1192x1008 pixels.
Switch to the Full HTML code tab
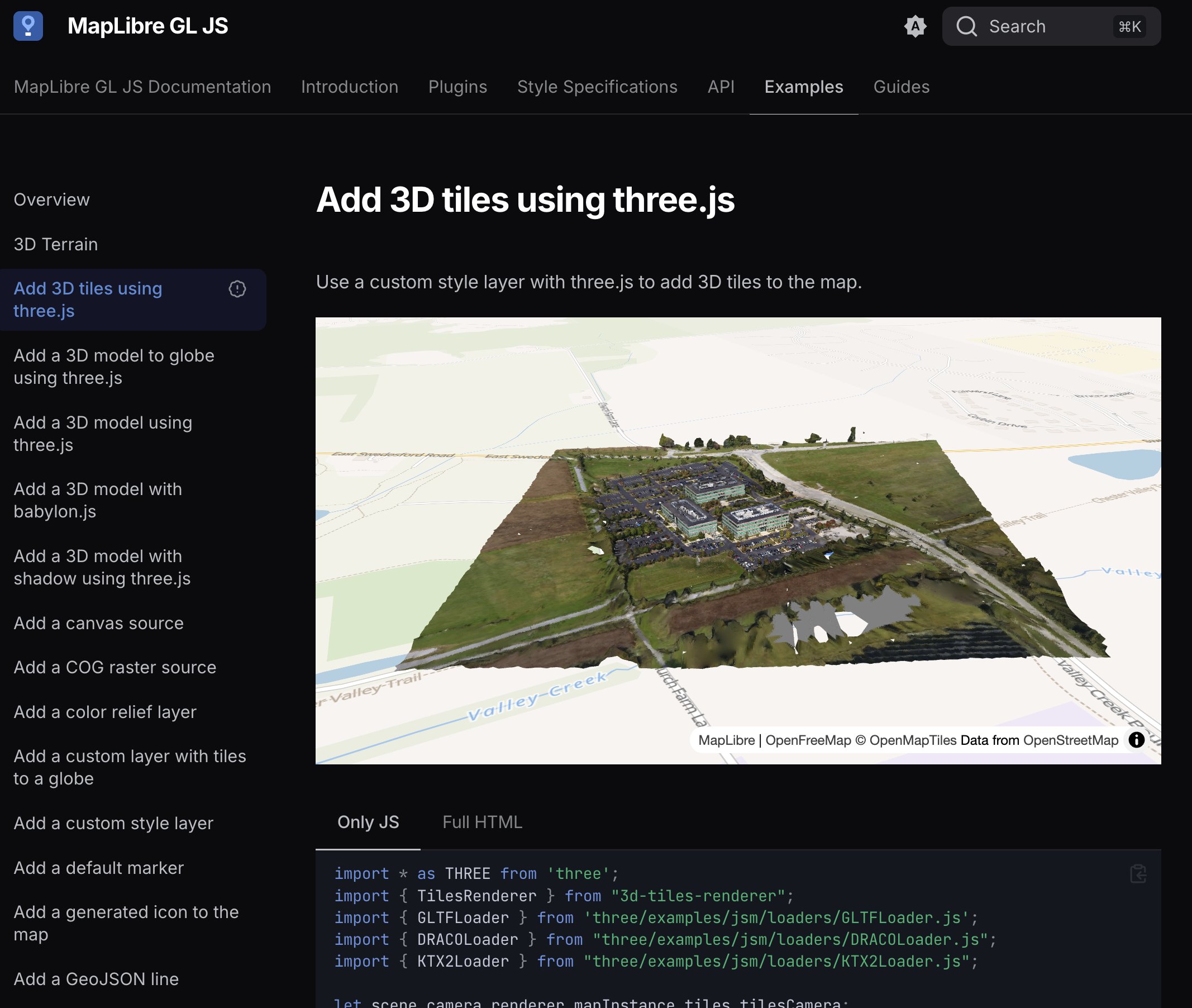coord(482,822)
